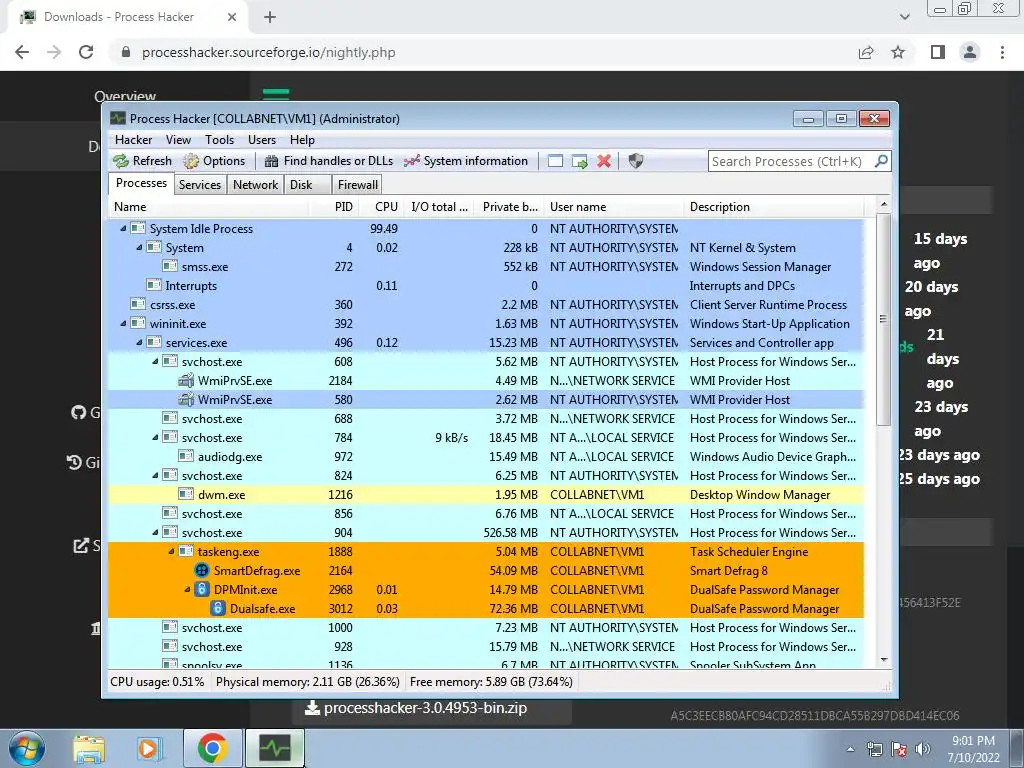This screenshot has height=768, width=1024.
Task: Click the browser share icon
Action: pos(866,52)
